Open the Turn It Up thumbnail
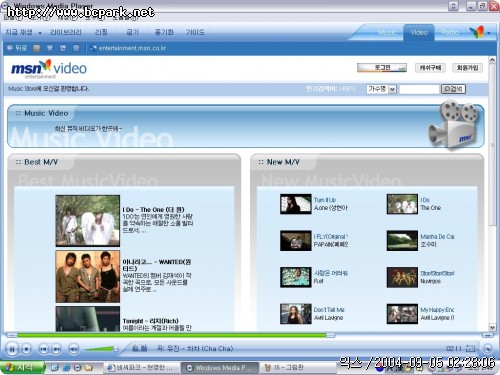 pyautogui.click(x=295, y=204)
